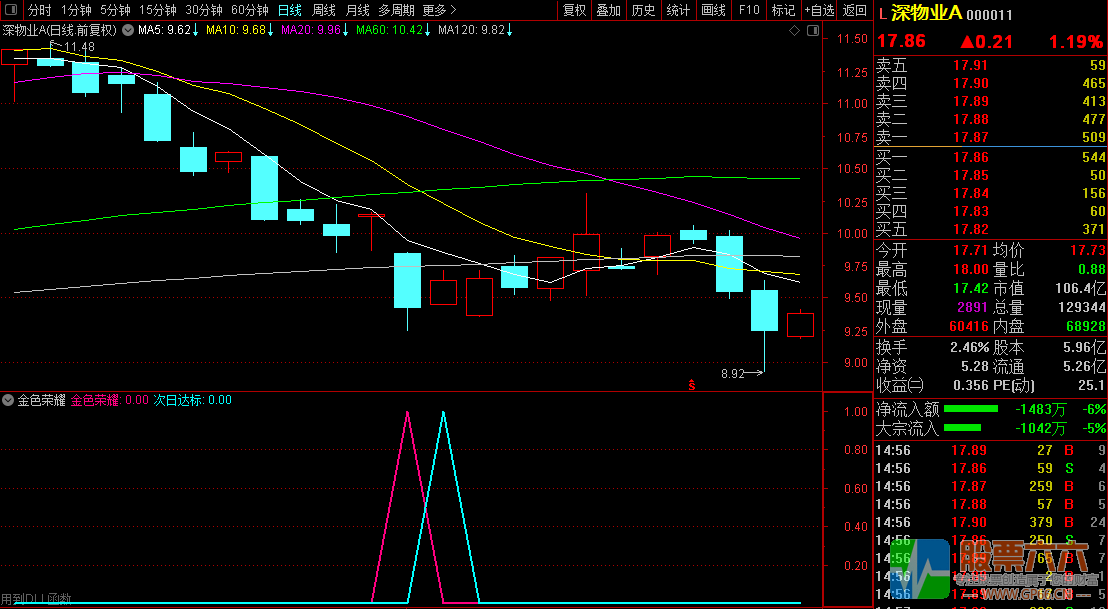Click the down arrow after MA20 value

345,30
